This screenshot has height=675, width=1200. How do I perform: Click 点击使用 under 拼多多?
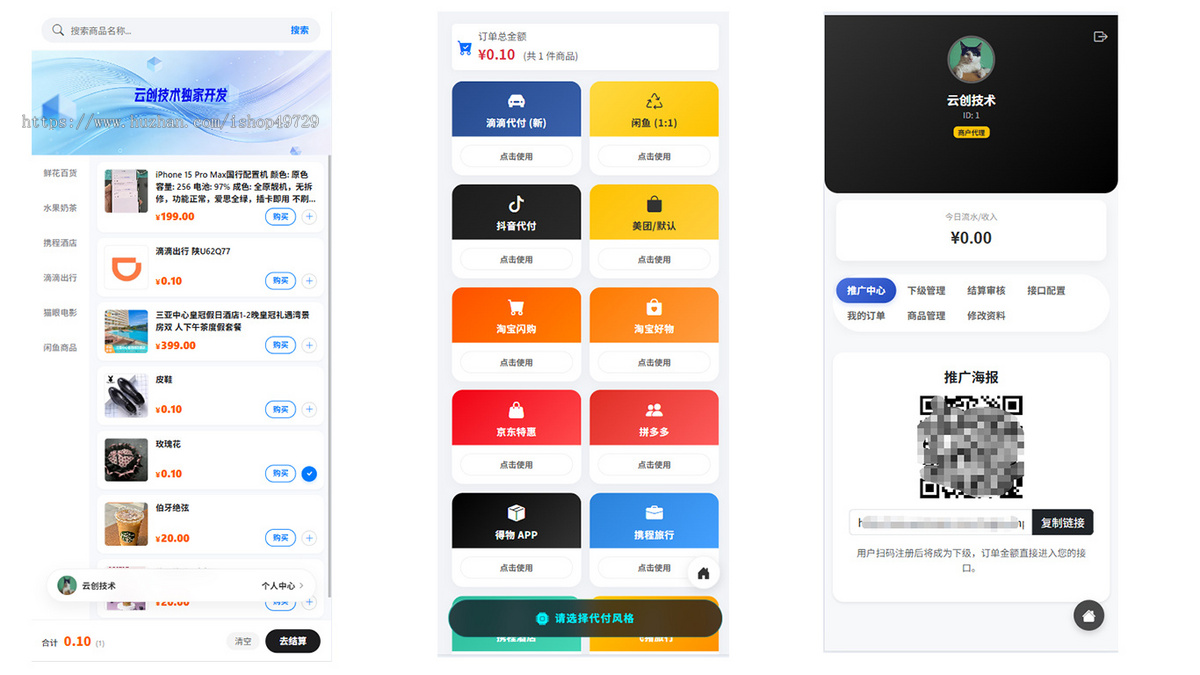[x=654, y=465]
